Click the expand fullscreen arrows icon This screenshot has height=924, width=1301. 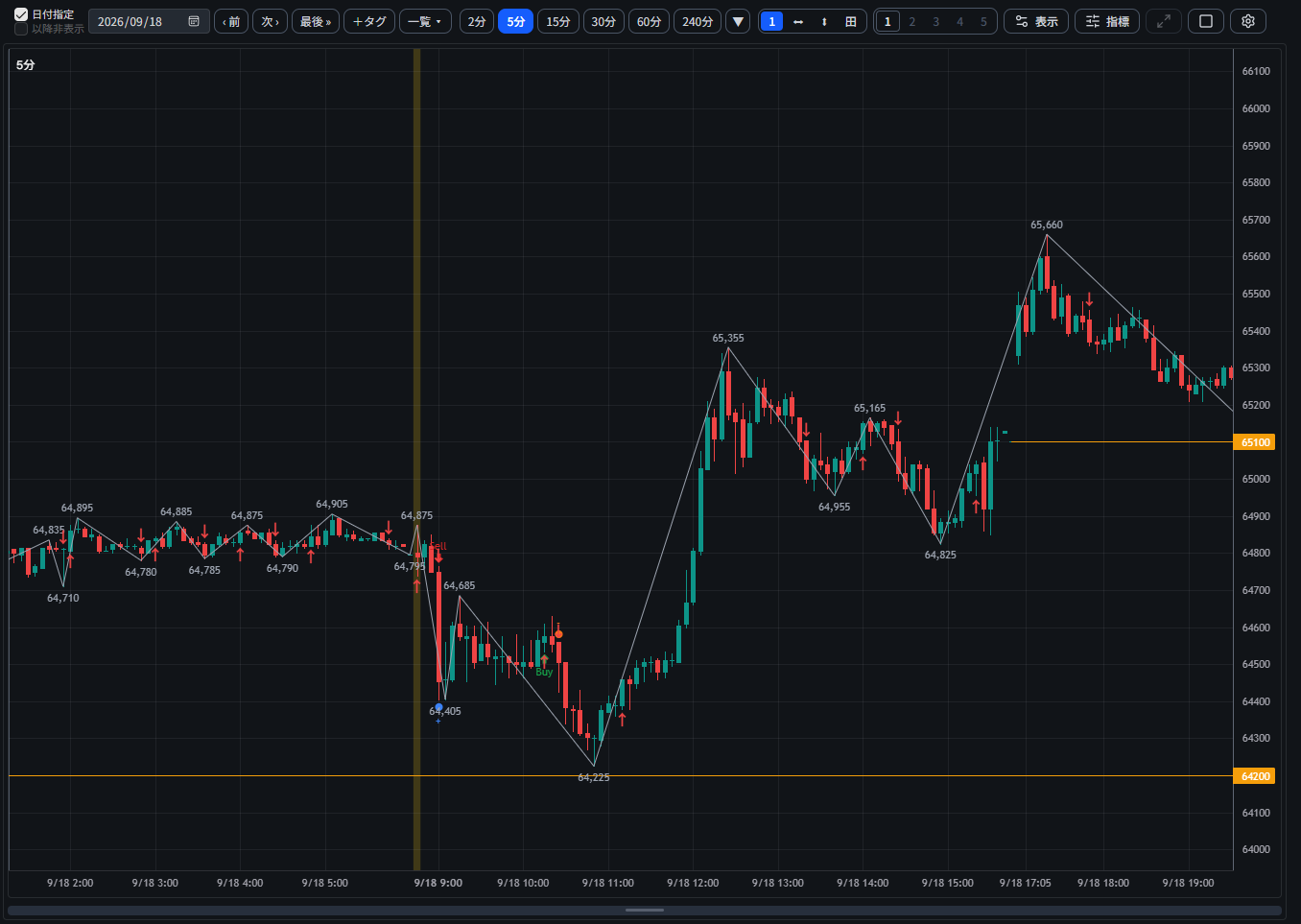tap(1163, 21)
